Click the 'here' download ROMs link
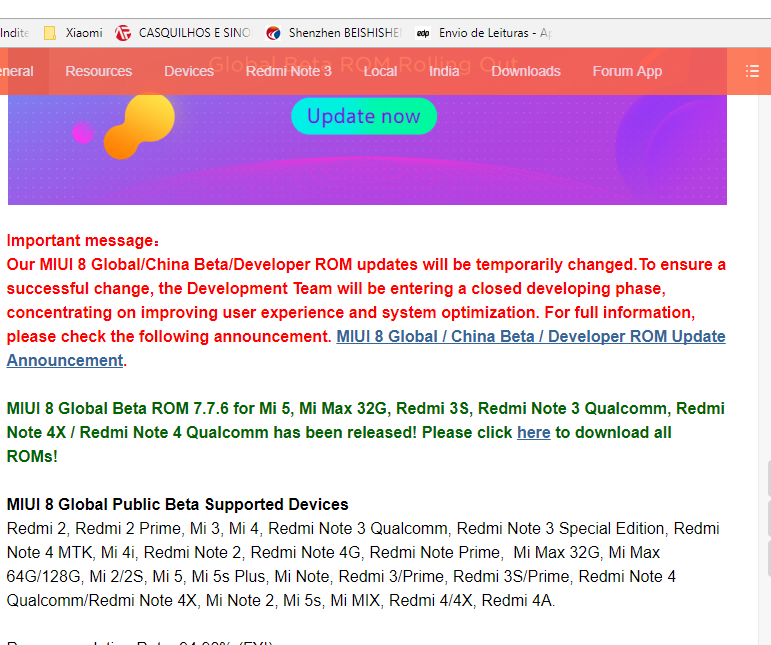The width and height of the screenshot is (771, 645). (533, 433)
